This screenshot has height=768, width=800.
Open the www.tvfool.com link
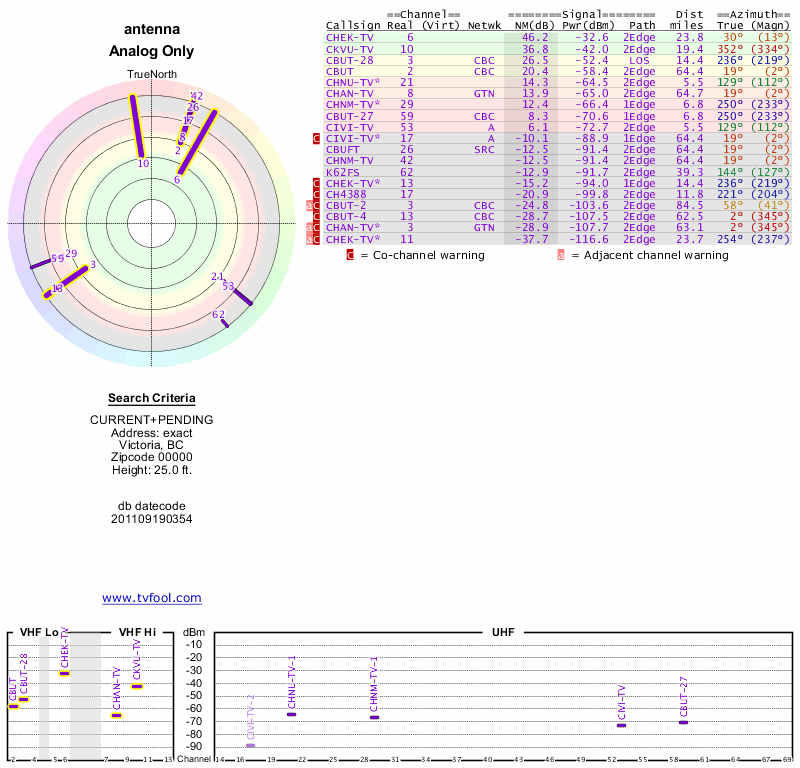tap(152, 598)
